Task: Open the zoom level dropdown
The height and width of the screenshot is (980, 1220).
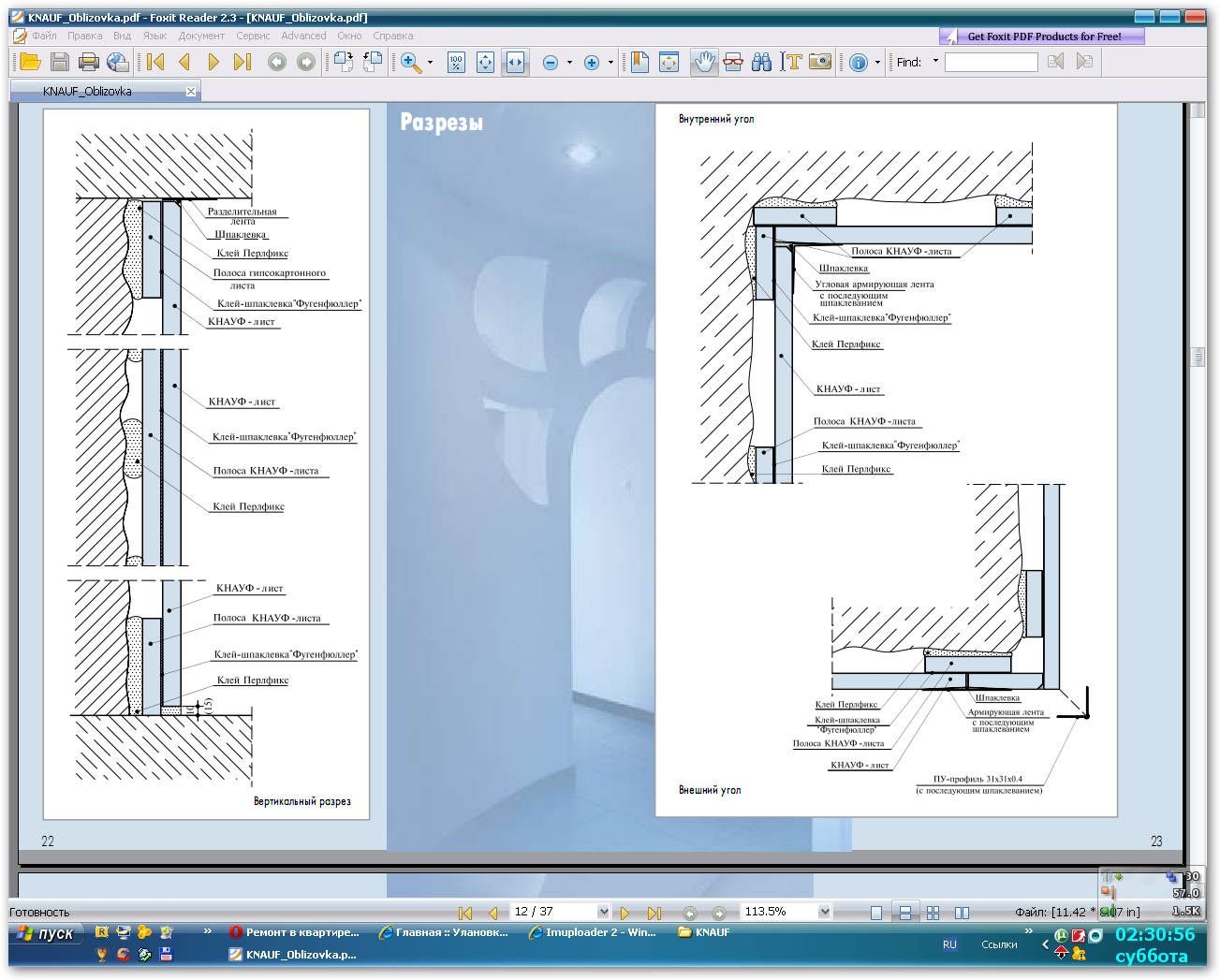Action: pyautogui.click(x=823, y=911)
